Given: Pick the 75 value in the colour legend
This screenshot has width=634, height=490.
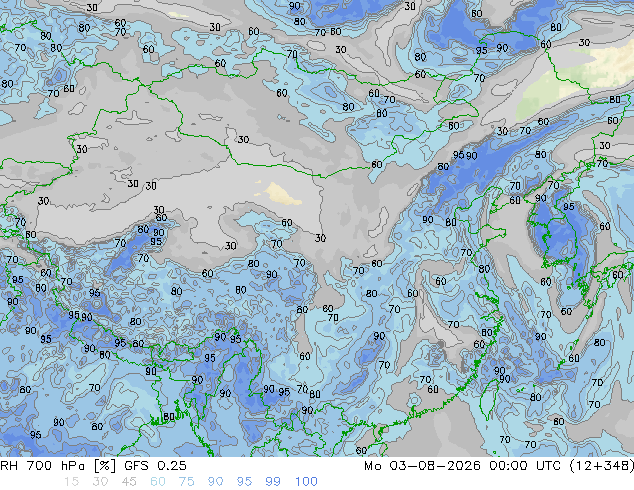Looking at the screenshot, I should (186, 482).
